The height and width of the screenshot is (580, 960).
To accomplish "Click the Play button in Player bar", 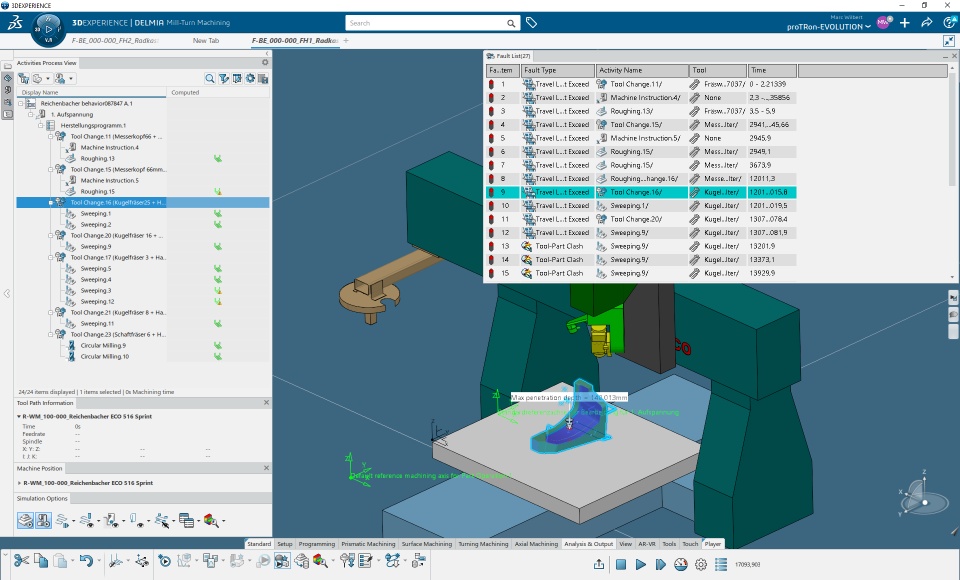I will click(x=640, y=565).
